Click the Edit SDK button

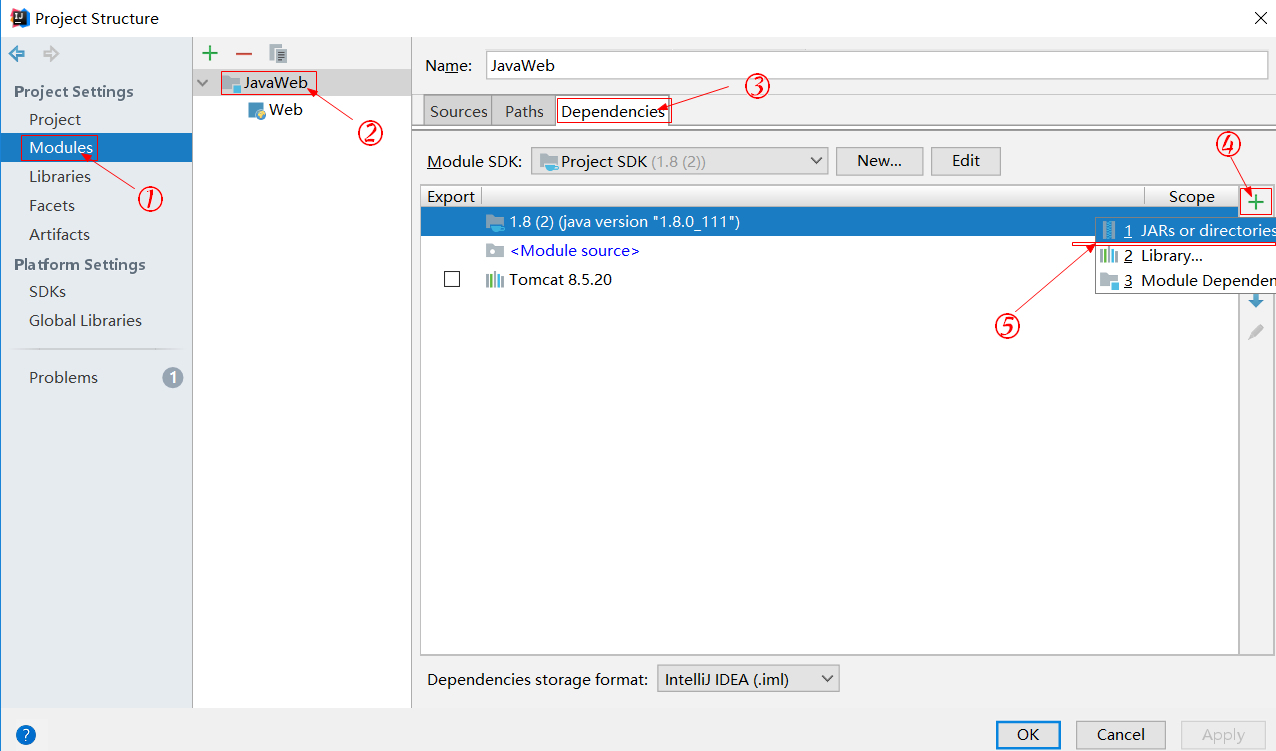click(x=965, y=160)
